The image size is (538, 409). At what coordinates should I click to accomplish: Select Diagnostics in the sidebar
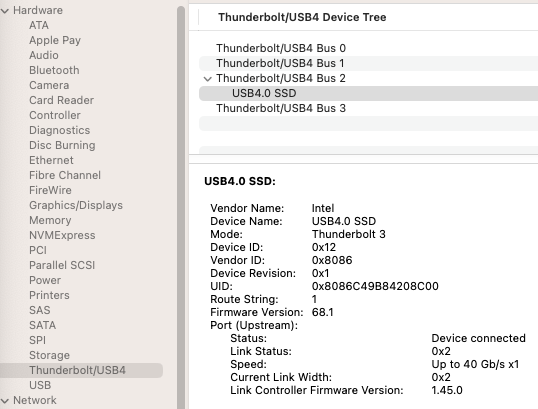coord(60,130)
